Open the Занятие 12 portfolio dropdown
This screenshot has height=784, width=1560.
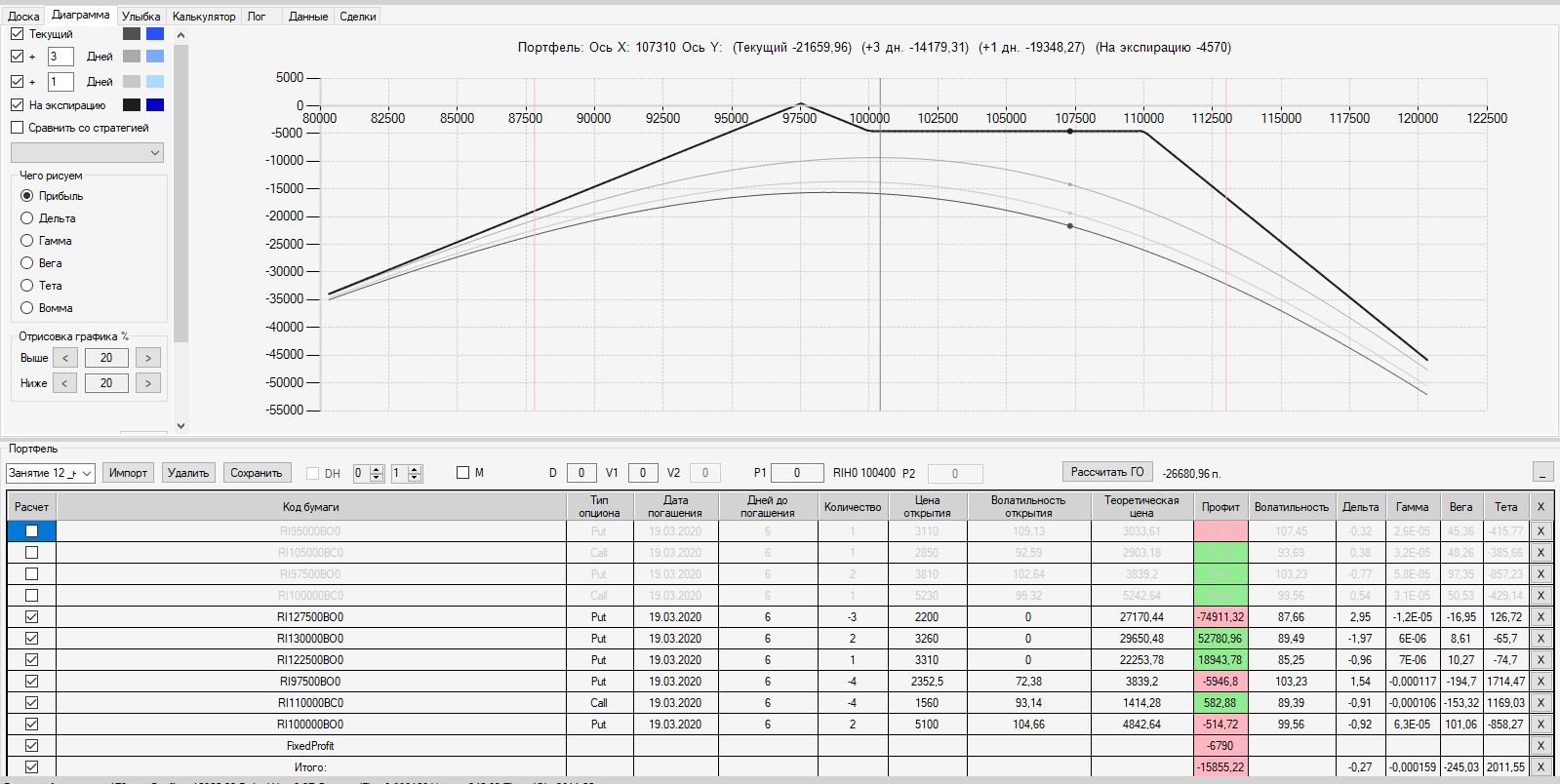(x=51, y=473)
